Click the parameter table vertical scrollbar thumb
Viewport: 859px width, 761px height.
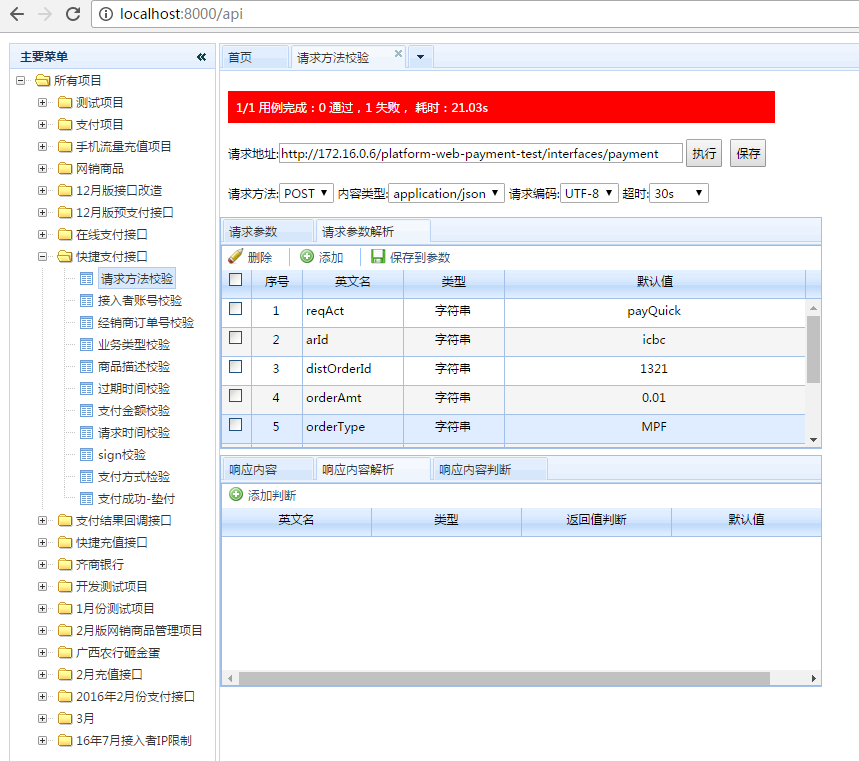(x=813, y=350)
